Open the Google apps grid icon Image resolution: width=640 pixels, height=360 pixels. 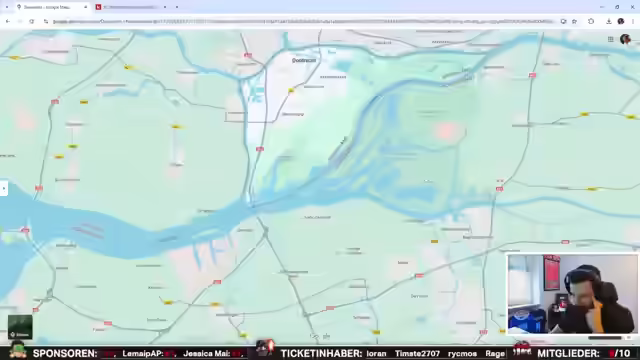(611, 39)
